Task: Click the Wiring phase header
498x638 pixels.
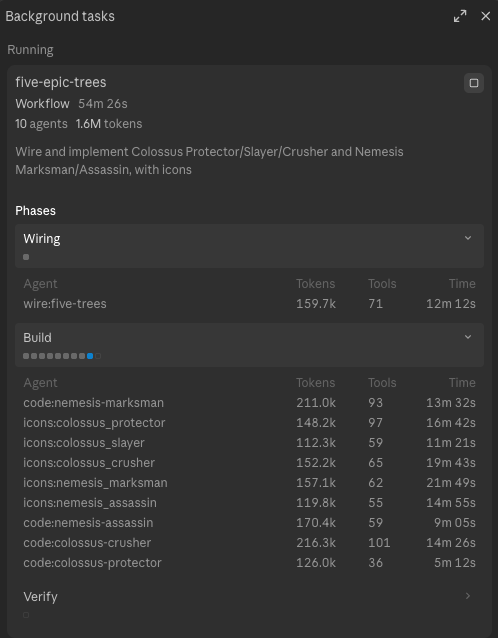Action: pos(249,246)
